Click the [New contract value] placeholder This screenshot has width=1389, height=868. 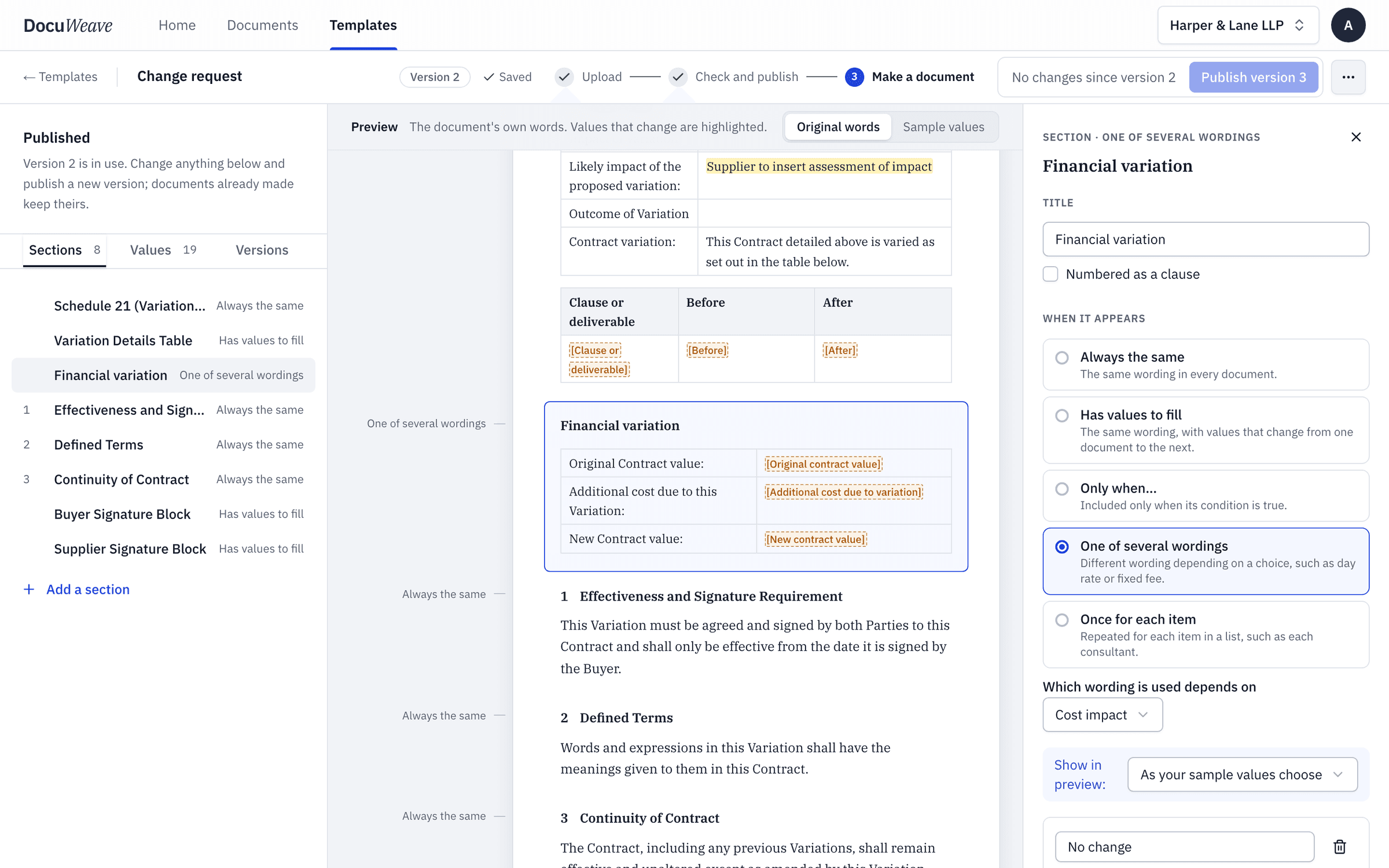815,539
